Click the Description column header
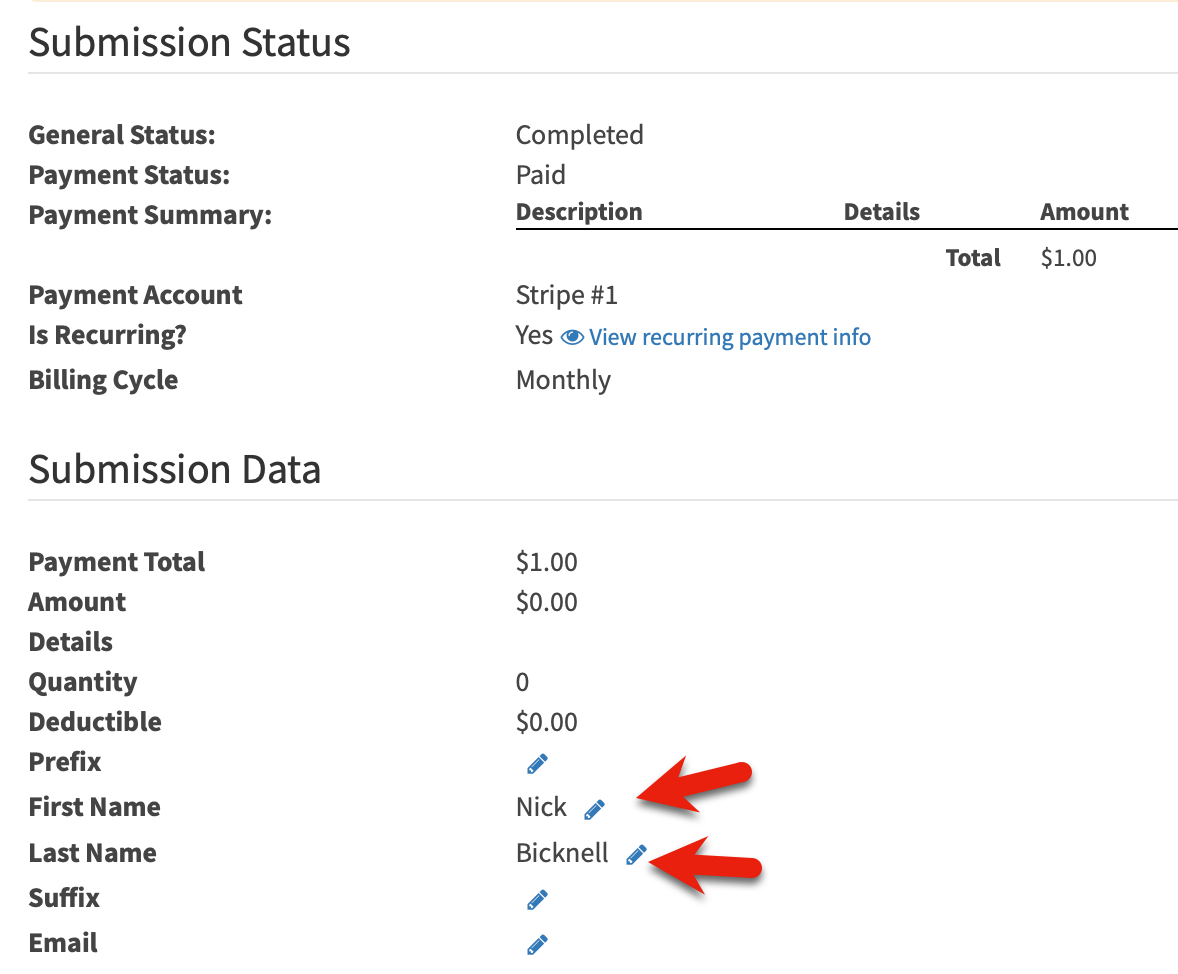 (579, 212)
